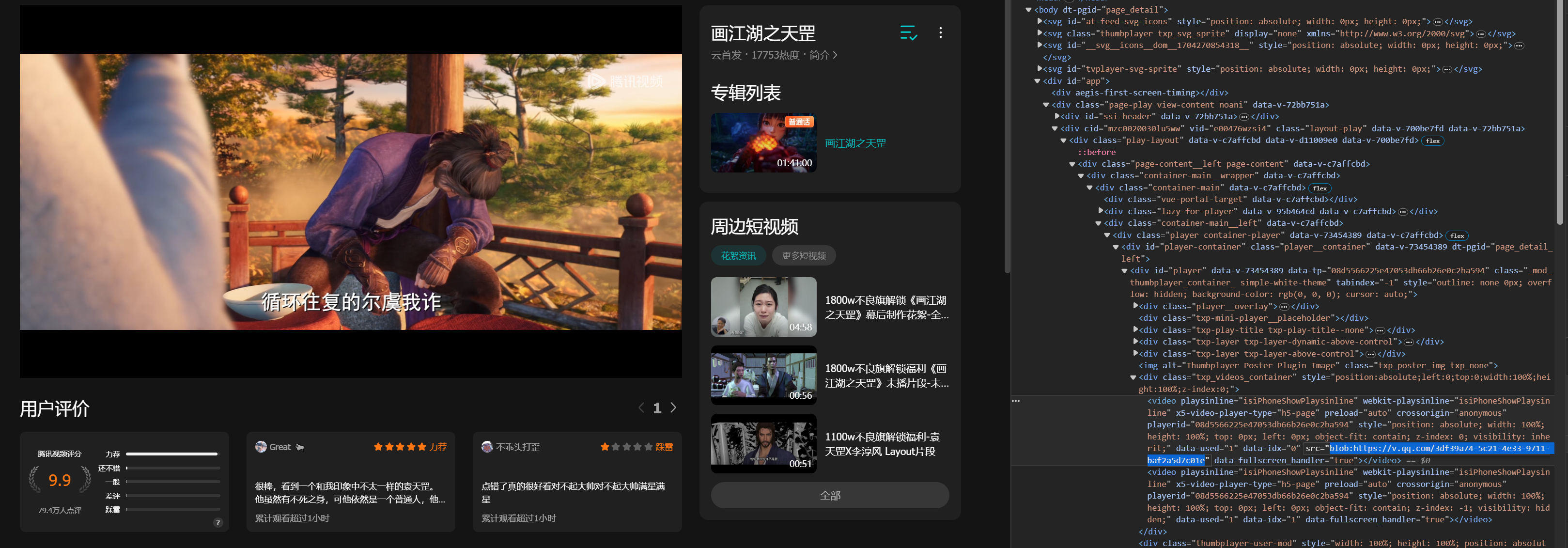Click the 全部 button under 周边短视频
Image resolution: width=1568 pixels, height=548 pixels.
[830, 495]
